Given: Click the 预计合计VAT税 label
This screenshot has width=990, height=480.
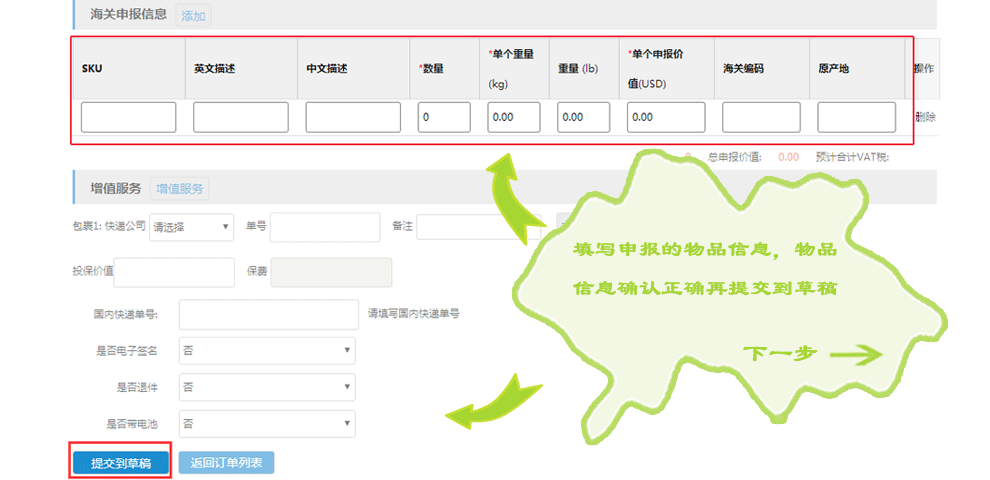Looking at the screenshot, I should coord(852,157).
